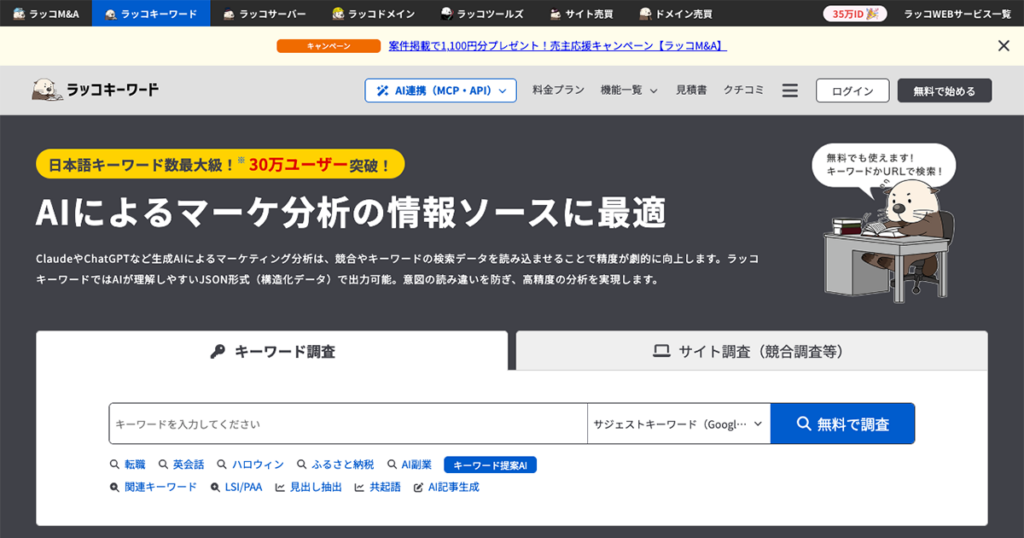
Task: Open the サジェストキーワード search type dropdown
Action: click(x=679, y=424)
